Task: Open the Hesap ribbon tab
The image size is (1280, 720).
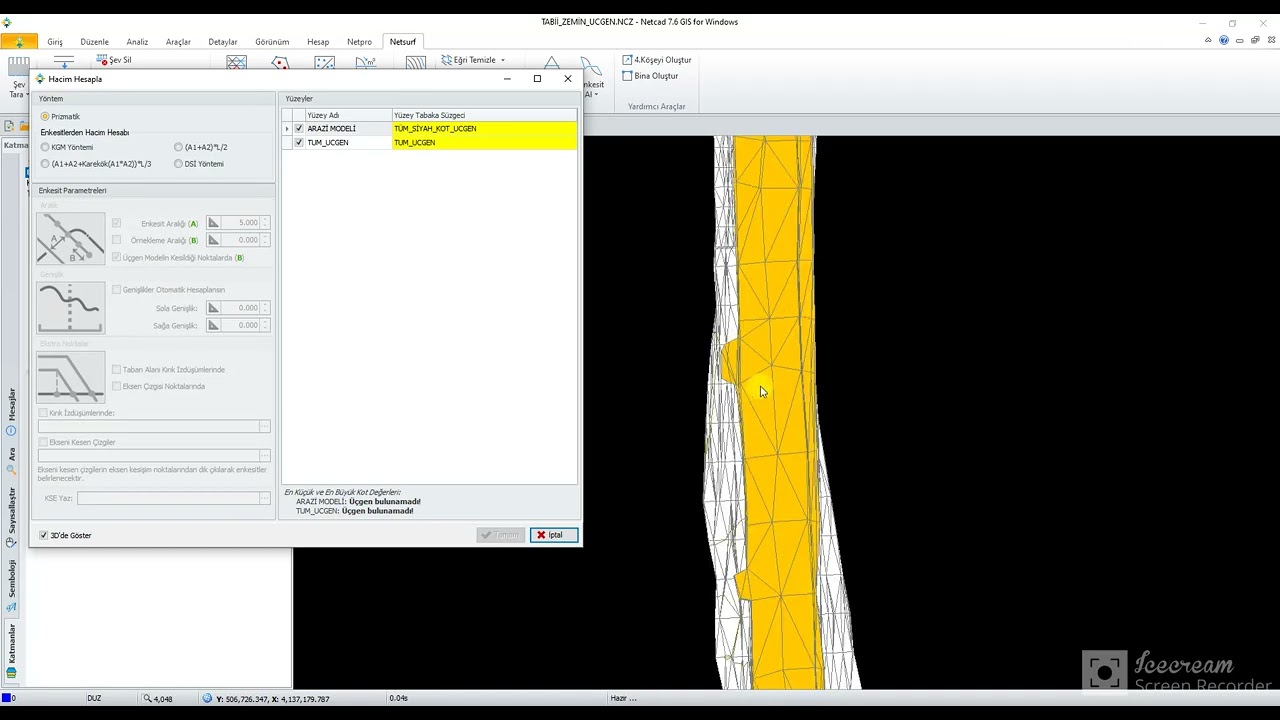Action: [x=318, y=42]
